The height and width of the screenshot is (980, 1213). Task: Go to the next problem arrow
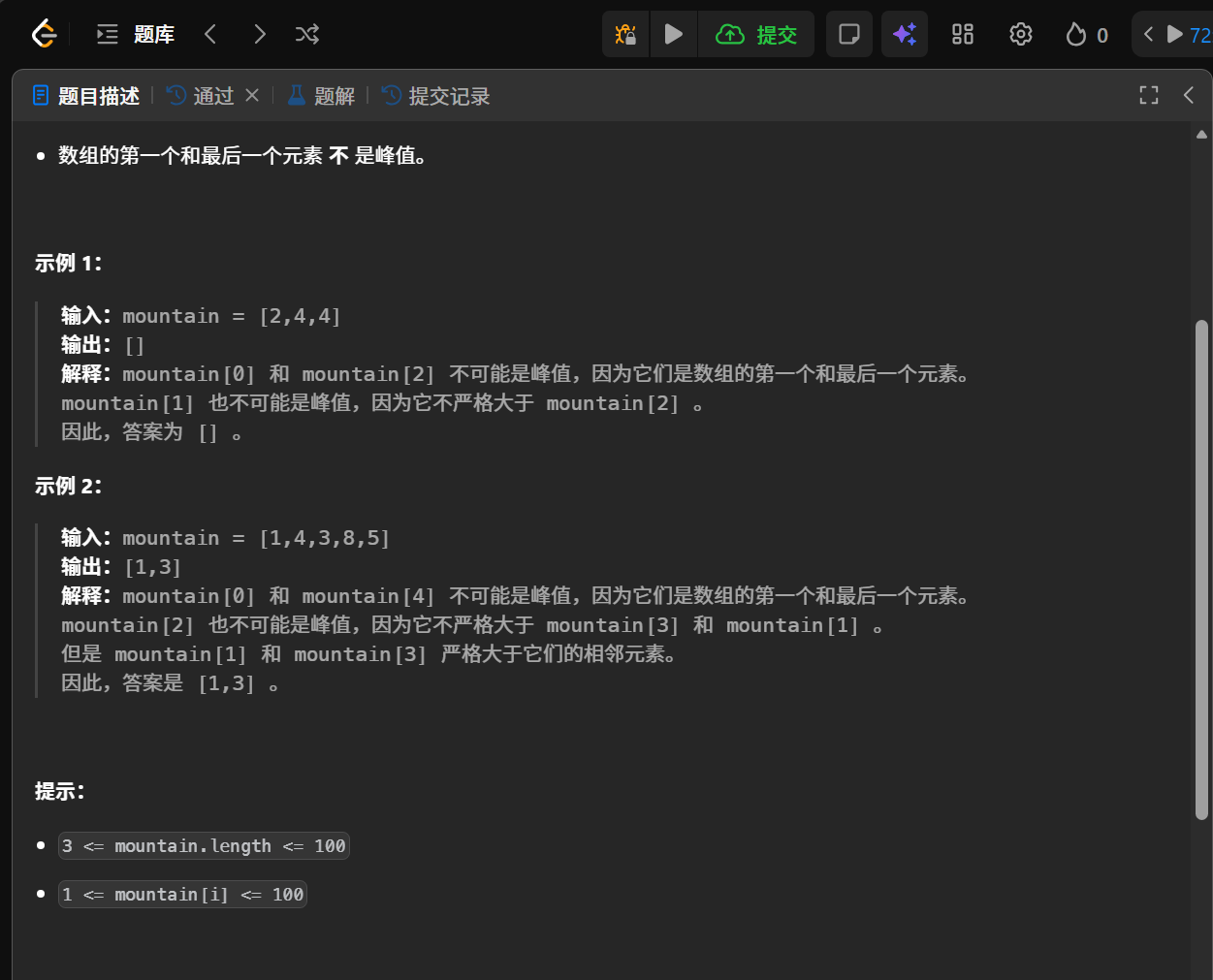tap(259, 35)
